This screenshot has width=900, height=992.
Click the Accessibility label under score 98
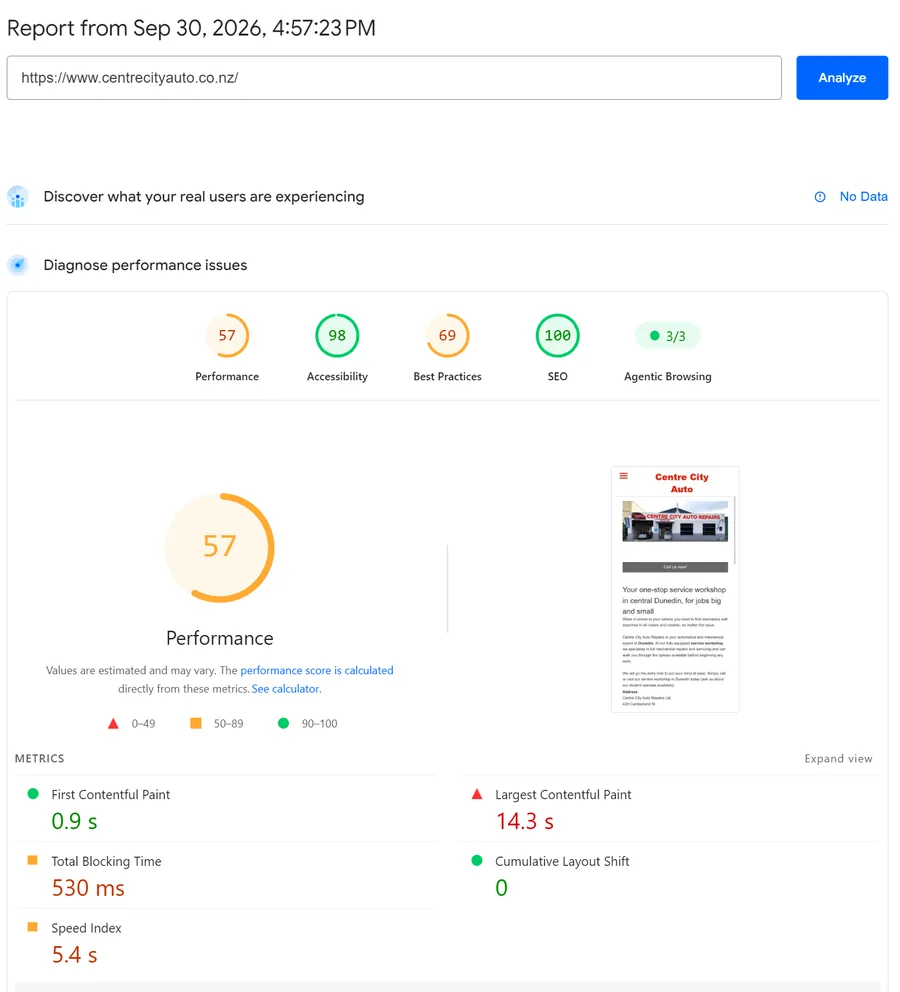(x=337, y=376)
